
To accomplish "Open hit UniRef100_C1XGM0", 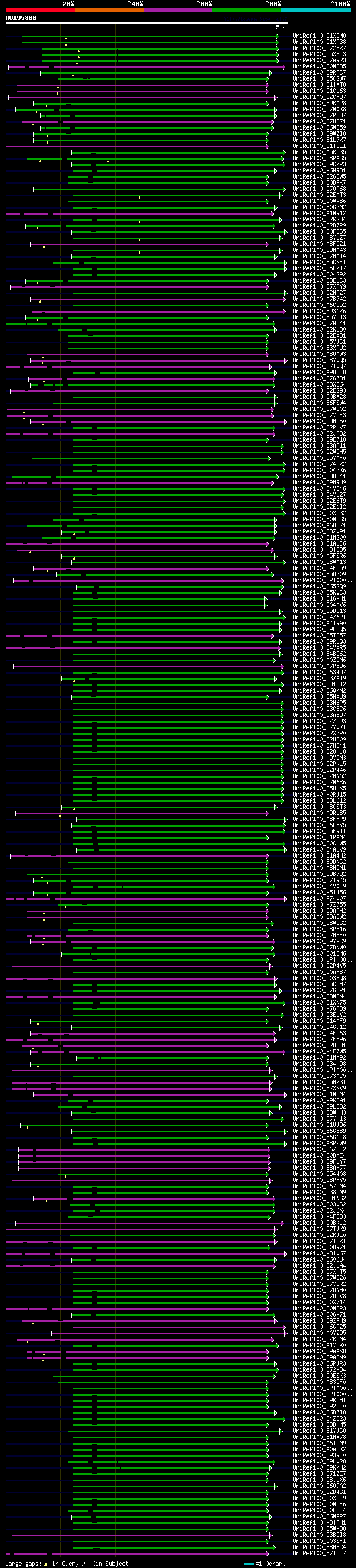I will 319,36.
